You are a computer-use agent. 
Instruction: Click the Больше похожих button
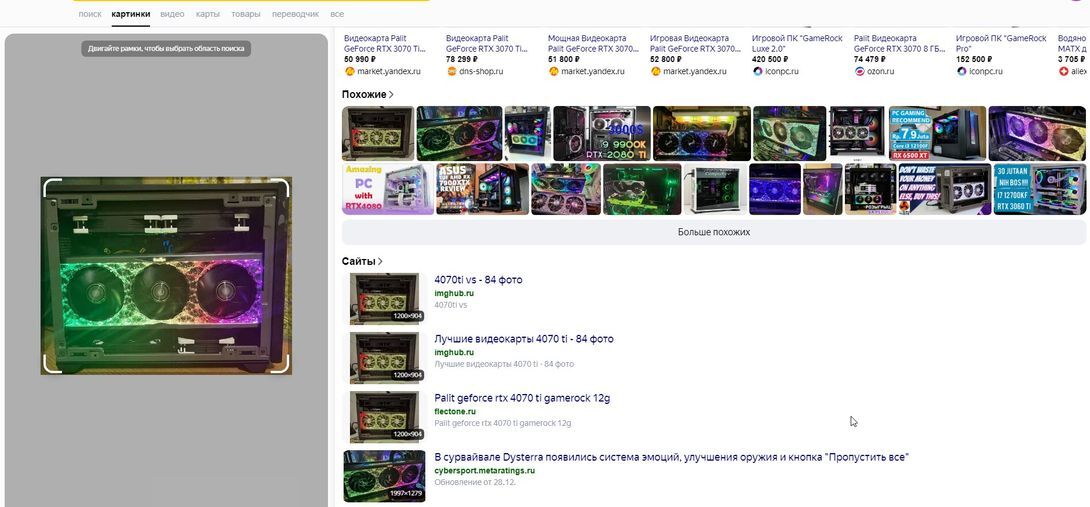click(x=713, y=232)
